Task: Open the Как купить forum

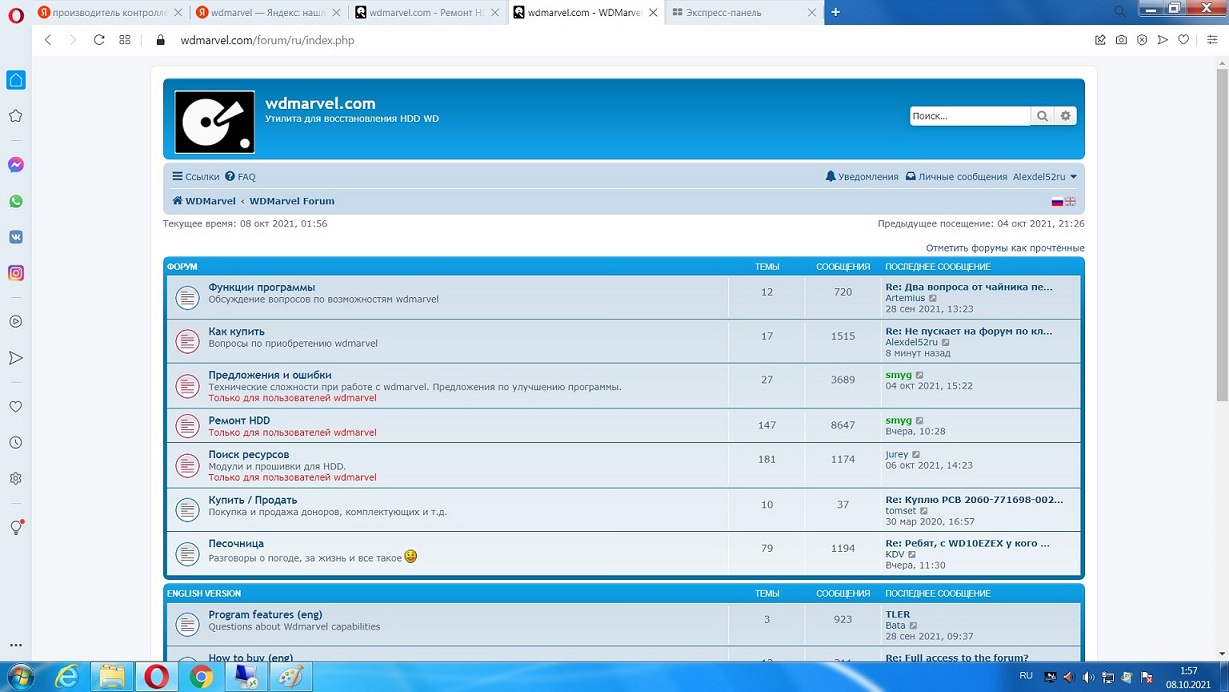Action: pos(237,331)
